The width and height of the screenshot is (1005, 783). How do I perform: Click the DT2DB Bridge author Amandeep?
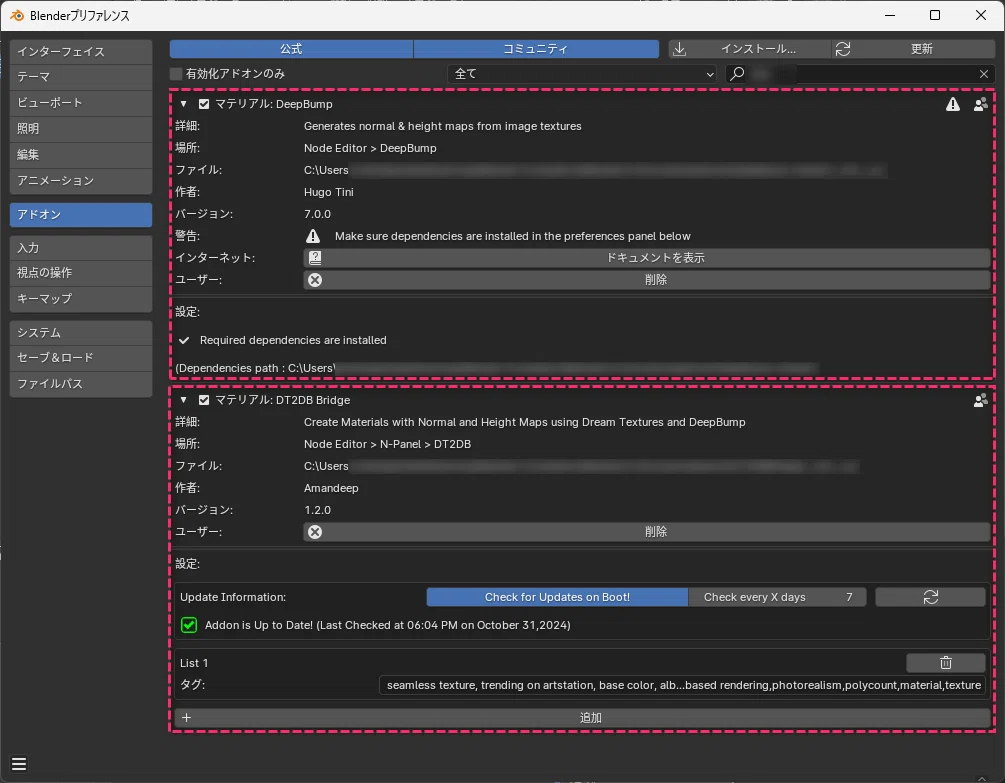331,488
